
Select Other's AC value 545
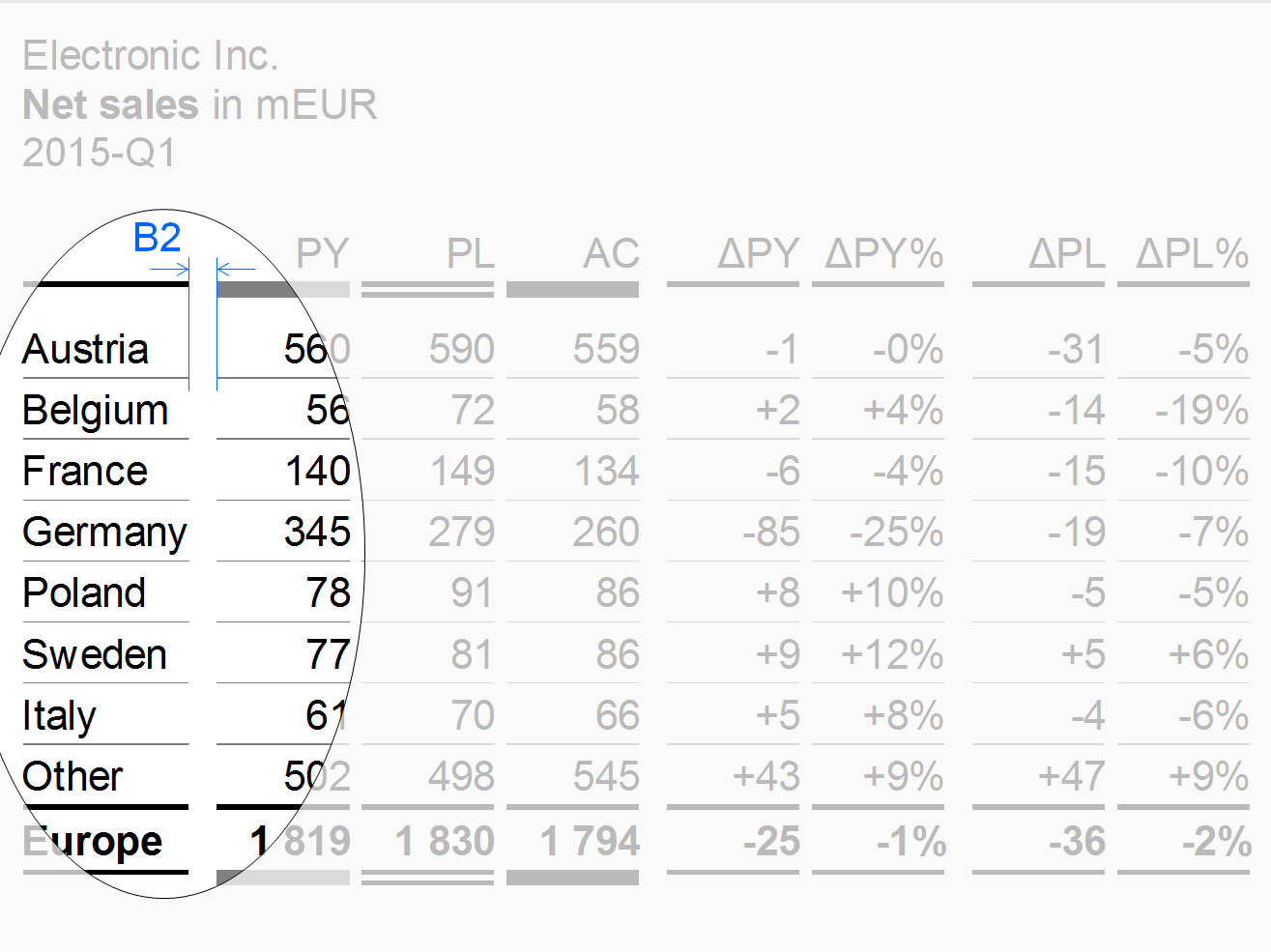click(x=606, y=776)
